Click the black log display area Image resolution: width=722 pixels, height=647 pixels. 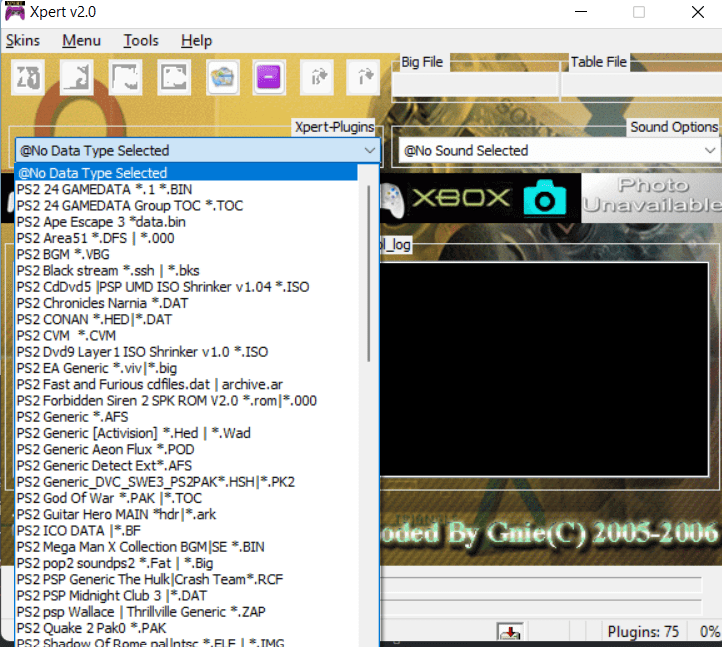click(544, 369)
